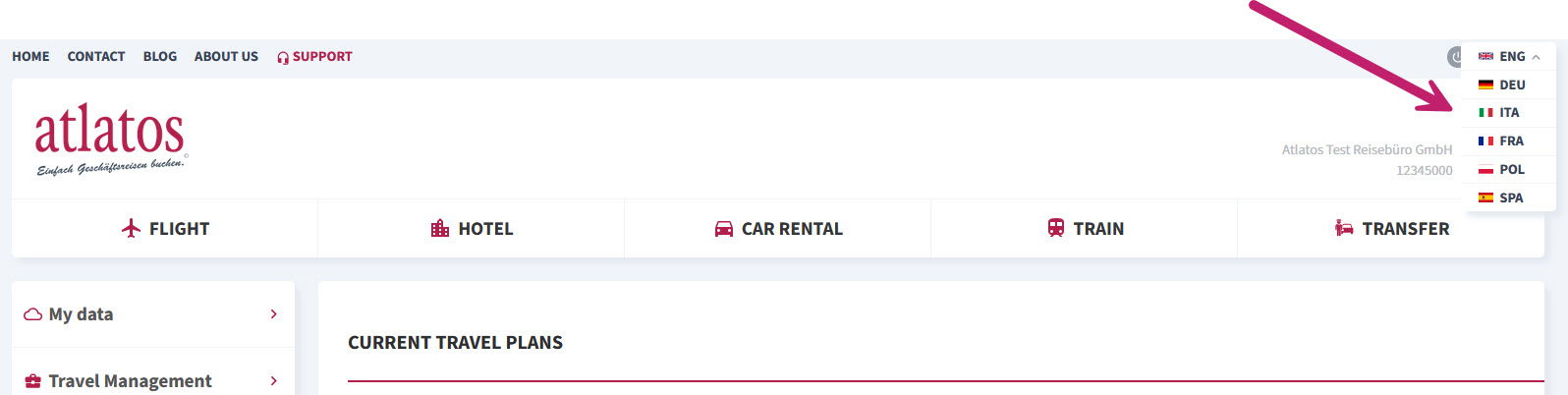The width and height of the screenshot is (1568, 395).
Task: Expand the Travel Management chevron
Action: pyautogui.click(x=273, y=381)
